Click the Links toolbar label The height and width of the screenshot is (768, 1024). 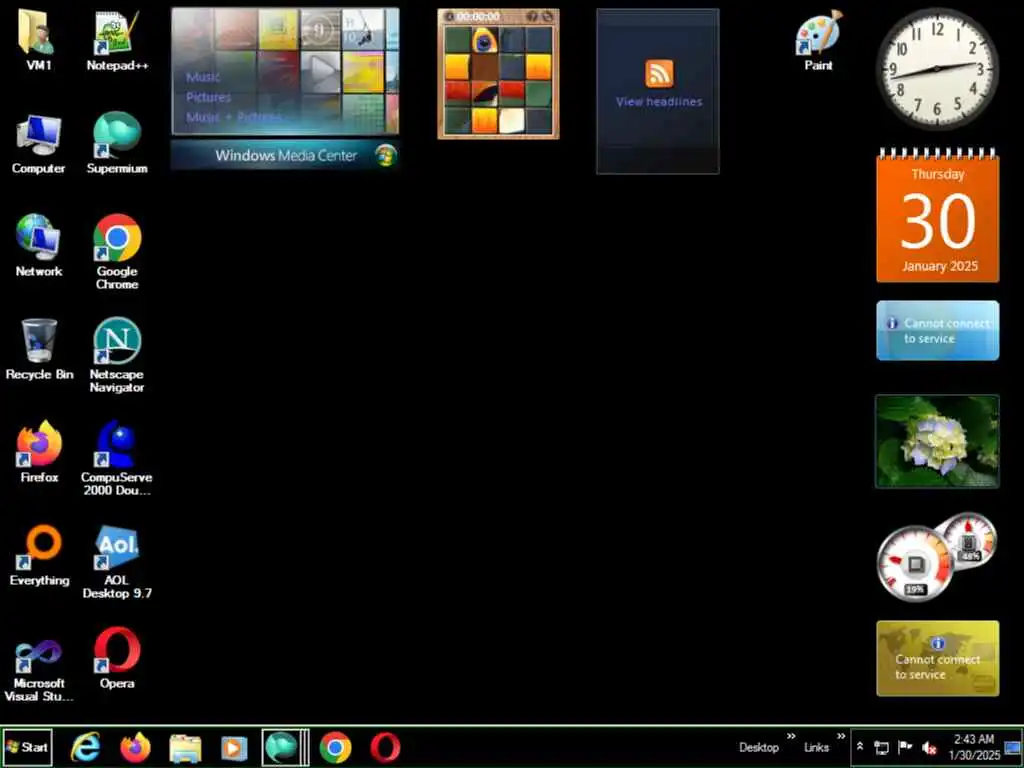816,748
